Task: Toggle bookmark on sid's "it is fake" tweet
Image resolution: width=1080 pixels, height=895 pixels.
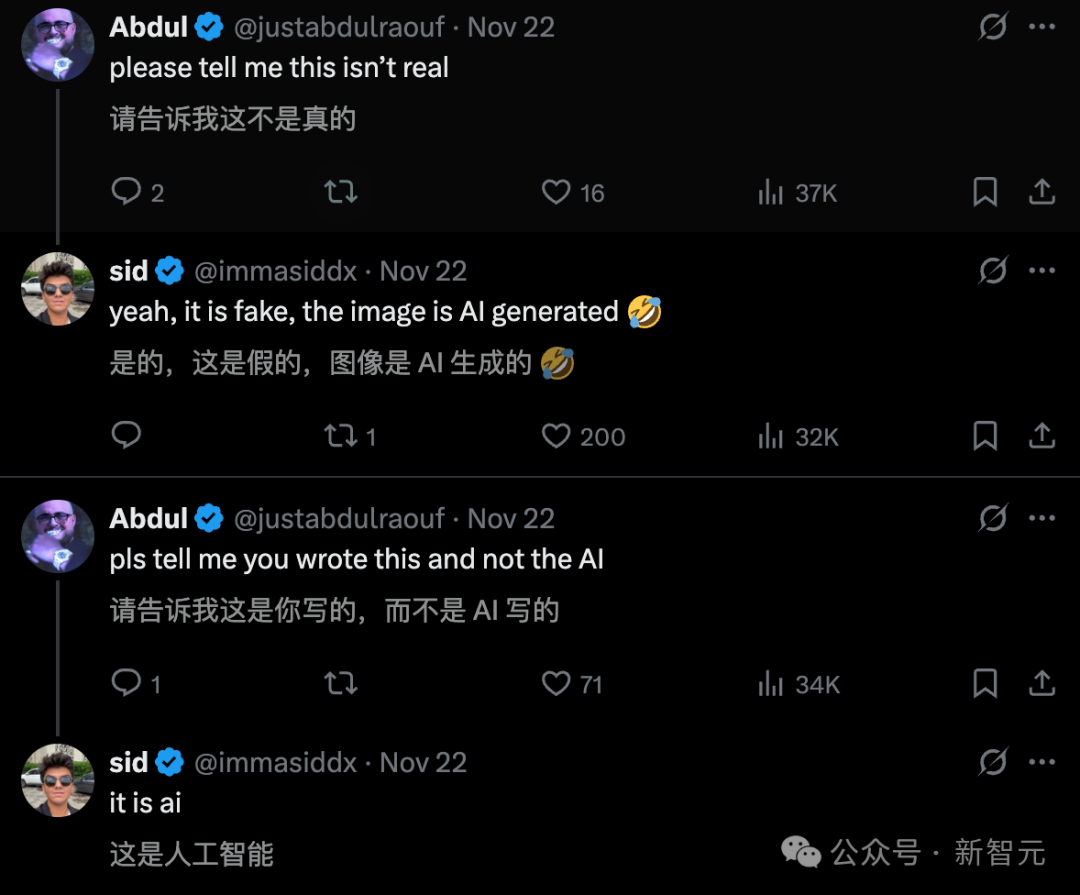Action: point(985,436)
